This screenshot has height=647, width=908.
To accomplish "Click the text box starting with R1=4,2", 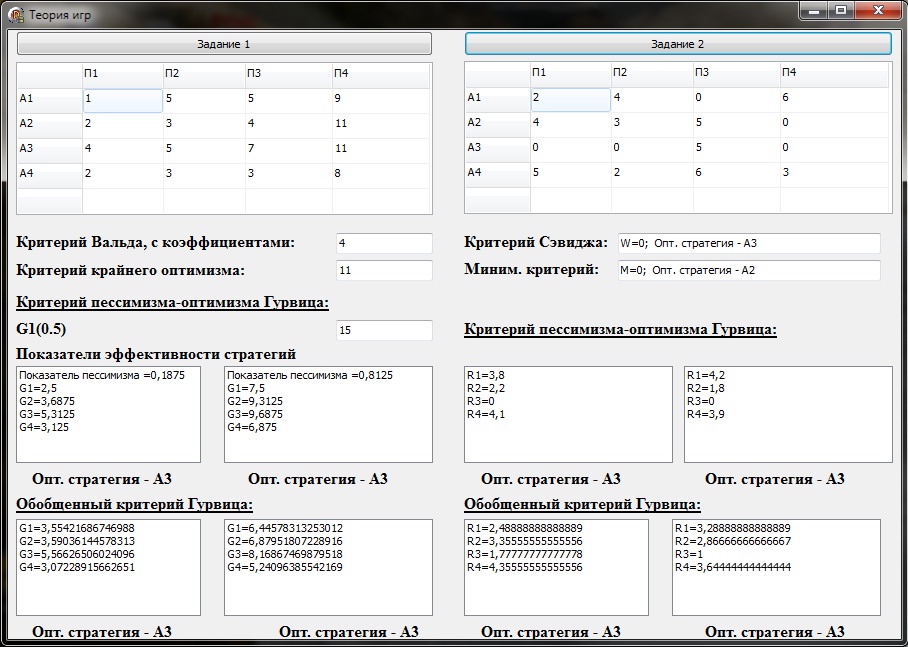I will (788, 414).
